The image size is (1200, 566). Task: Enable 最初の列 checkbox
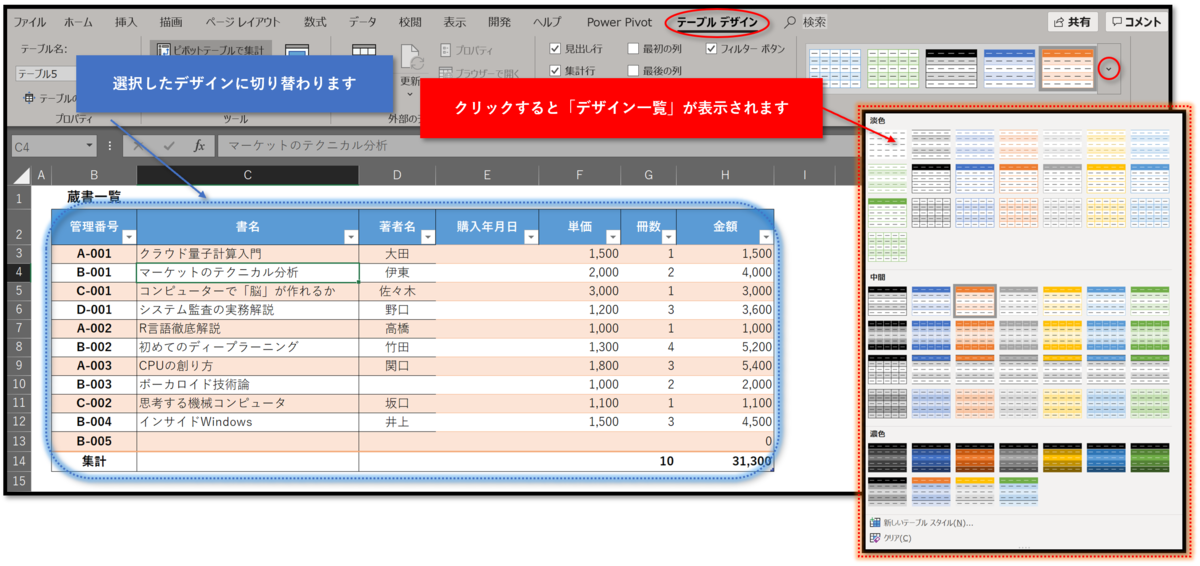tap(633, 49)
